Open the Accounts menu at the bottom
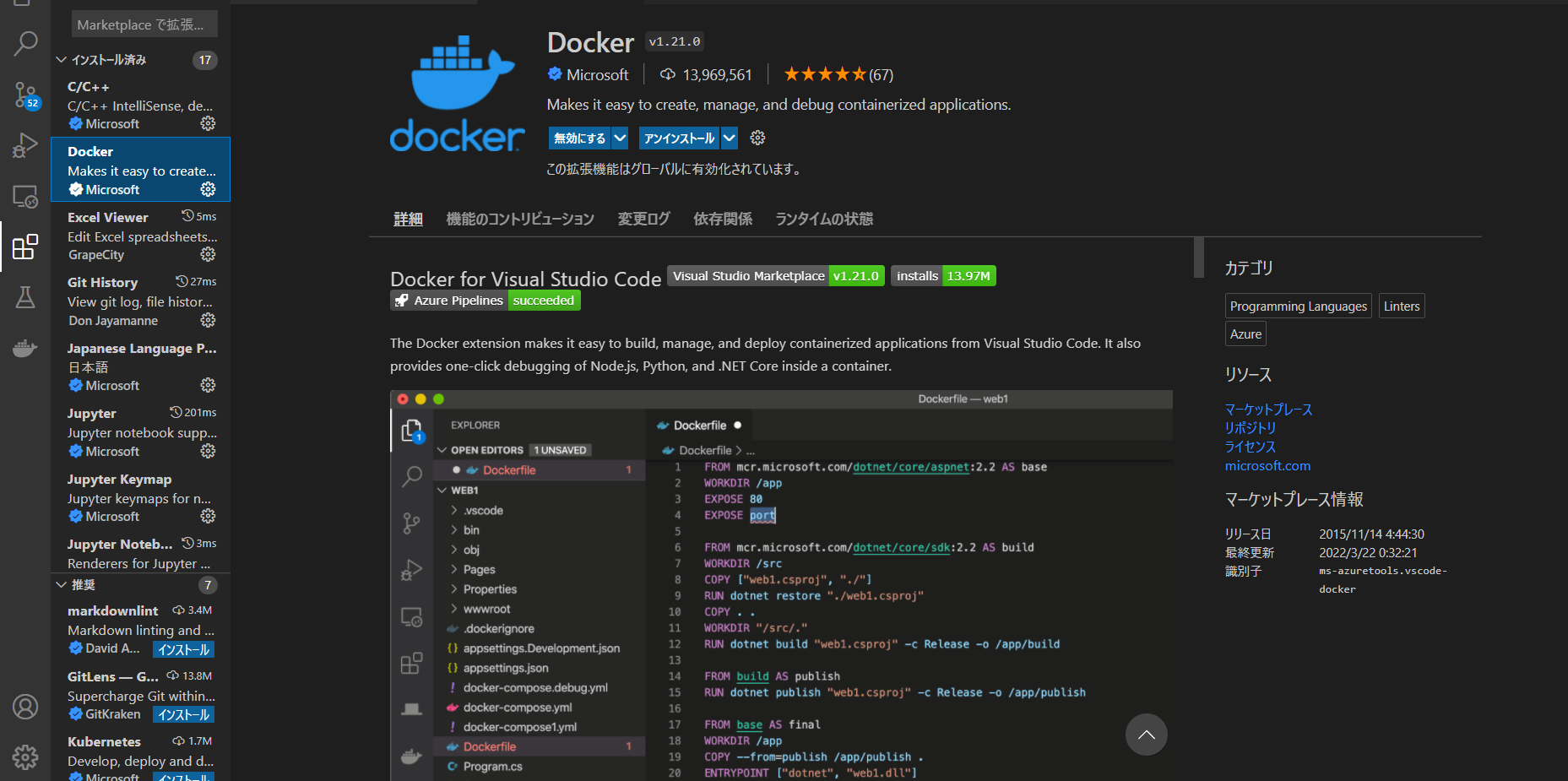The image size is (1568, 781). (x=25, y=707)
